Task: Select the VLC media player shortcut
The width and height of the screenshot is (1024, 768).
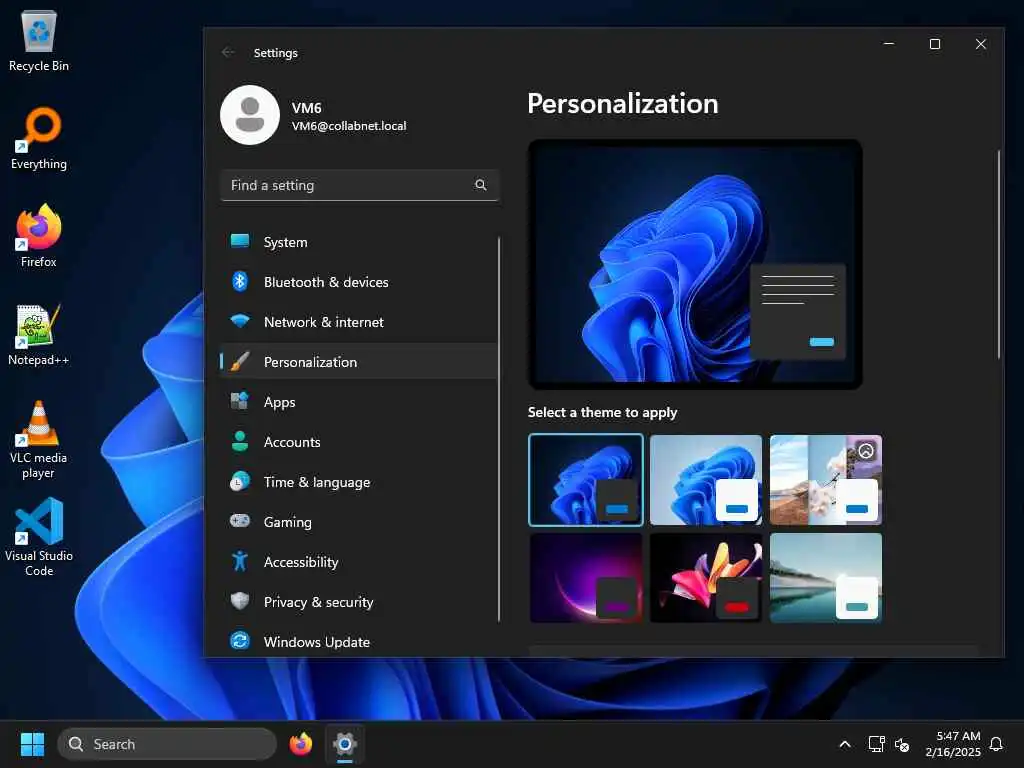Action: pos(39,439)
